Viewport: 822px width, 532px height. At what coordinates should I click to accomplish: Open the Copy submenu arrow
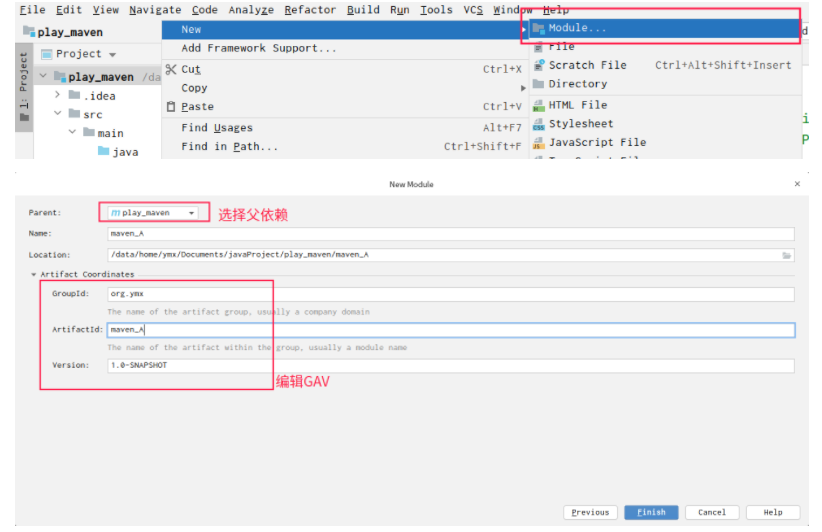[x=523, y=88]
